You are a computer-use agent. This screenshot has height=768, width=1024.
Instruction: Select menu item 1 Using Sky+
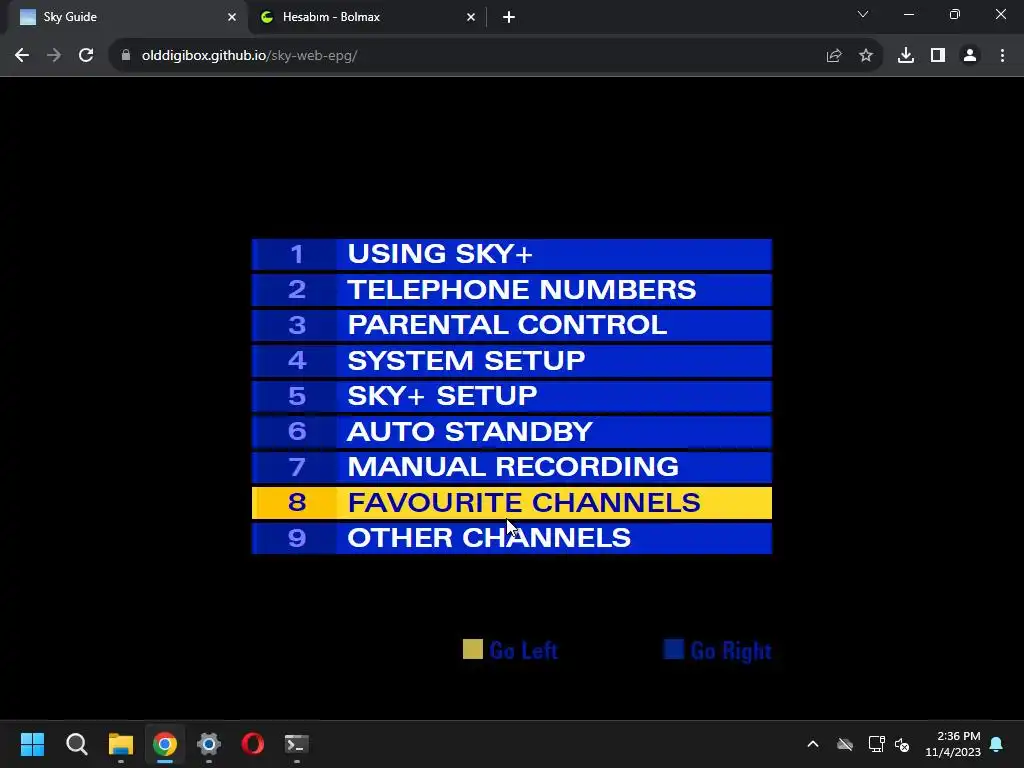(511, 254)
